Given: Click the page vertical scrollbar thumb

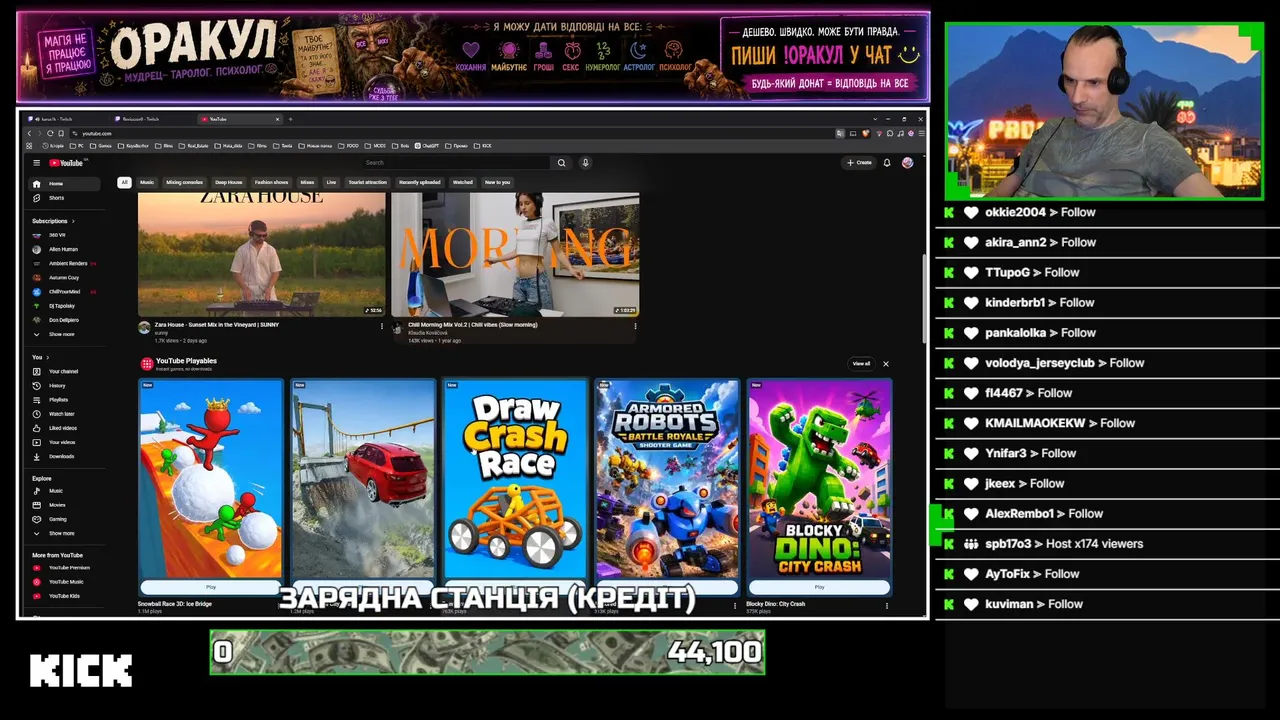Looking at the screenshot, I should coord(922,298).
